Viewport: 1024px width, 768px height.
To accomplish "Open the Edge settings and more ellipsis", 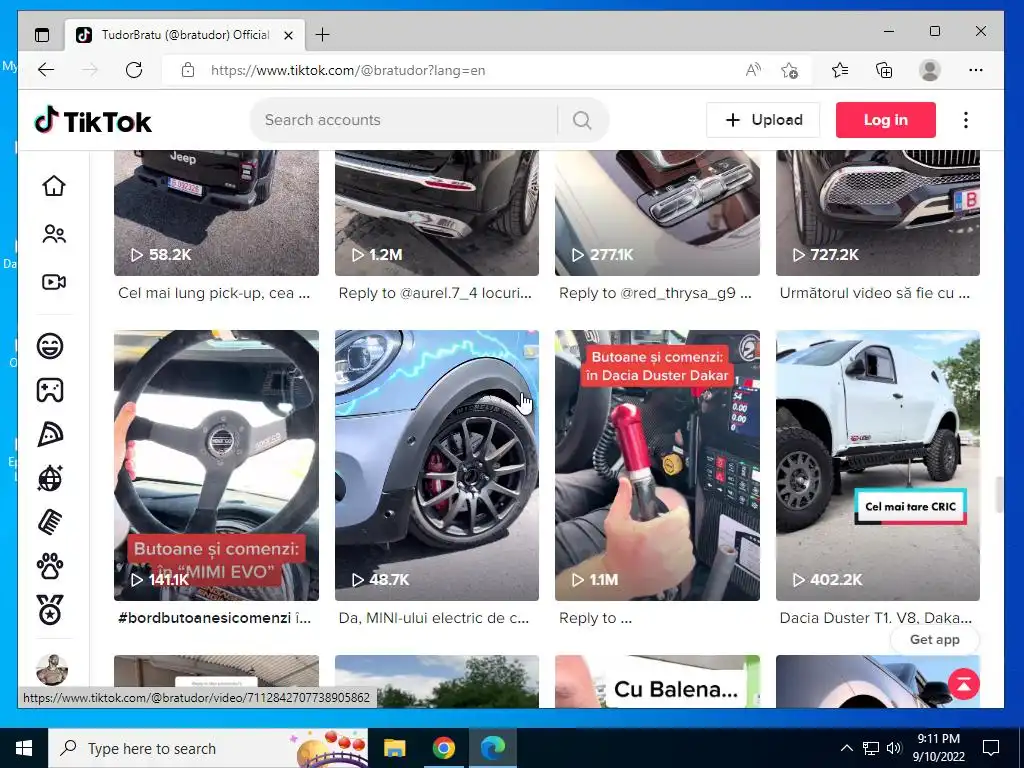I will (x=976, y=70).
